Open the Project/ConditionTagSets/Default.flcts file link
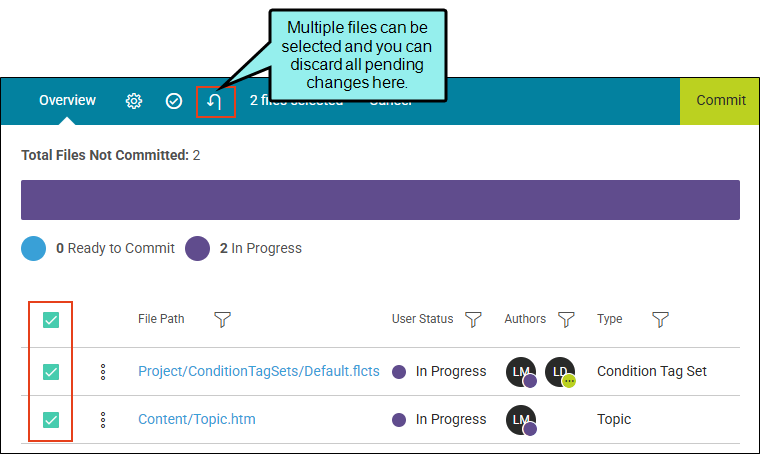 tap(258, 371)
